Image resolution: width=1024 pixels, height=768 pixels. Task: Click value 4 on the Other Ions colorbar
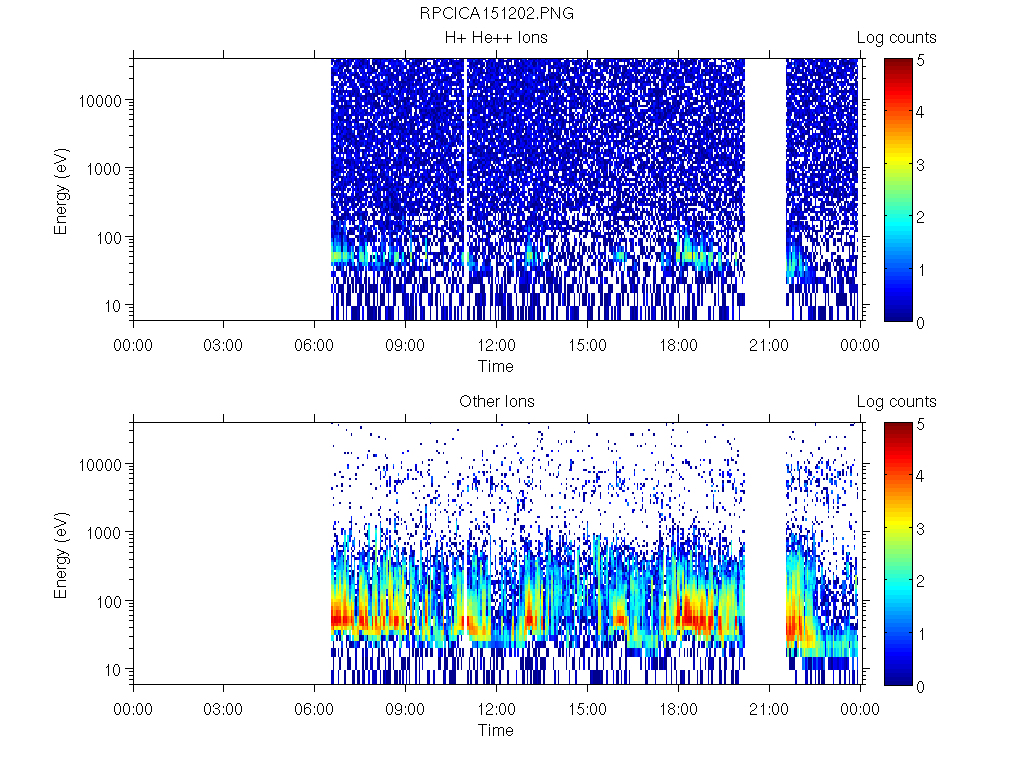[x=920, y=476]
